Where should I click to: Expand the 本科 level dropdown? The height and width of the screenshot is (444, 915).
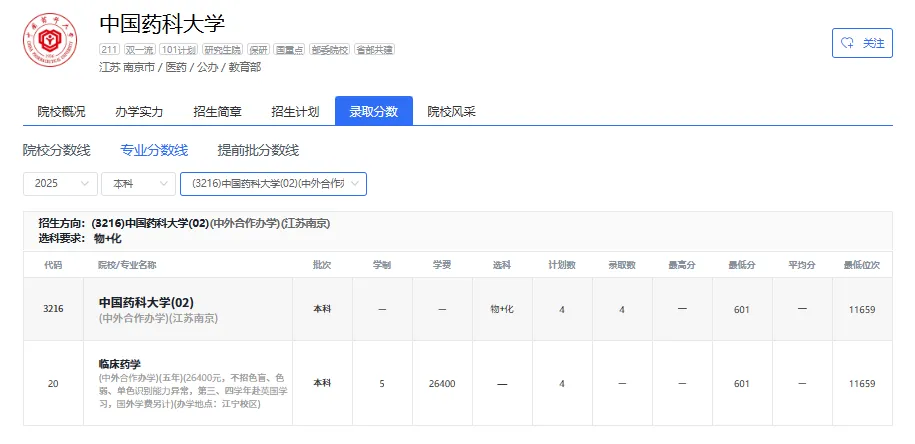pos(138,184)
